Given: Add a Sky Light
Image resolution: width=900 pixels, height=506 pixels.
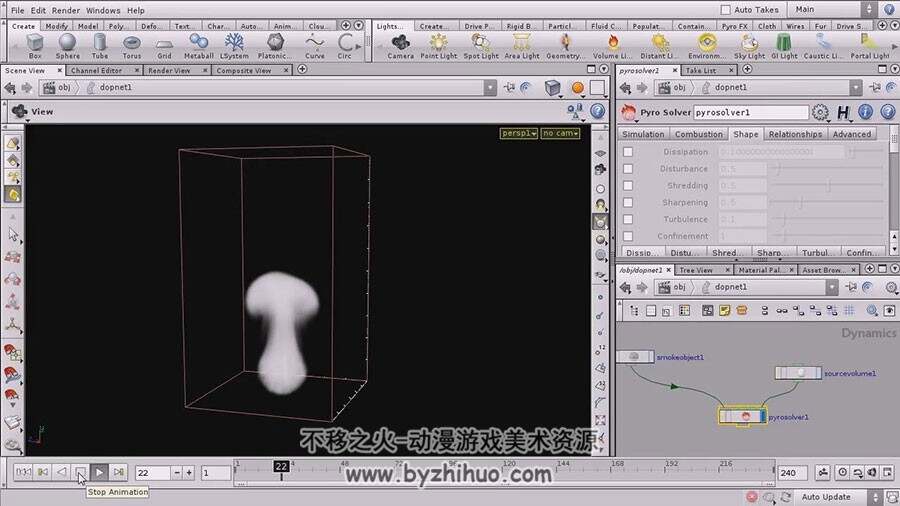Looking at the screenshot, I should click(750, 46).
